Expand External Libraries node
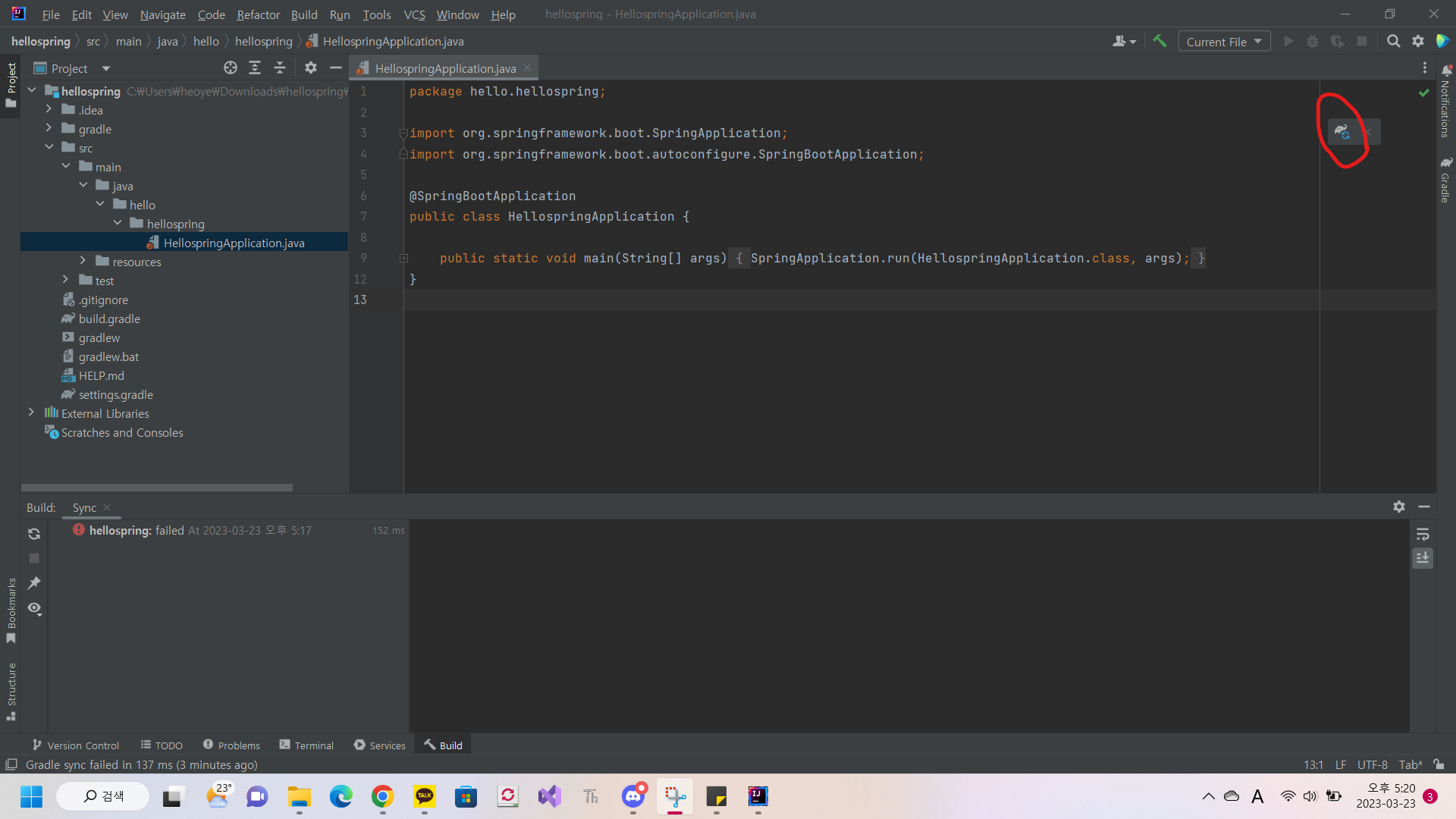 coord(31,413)
